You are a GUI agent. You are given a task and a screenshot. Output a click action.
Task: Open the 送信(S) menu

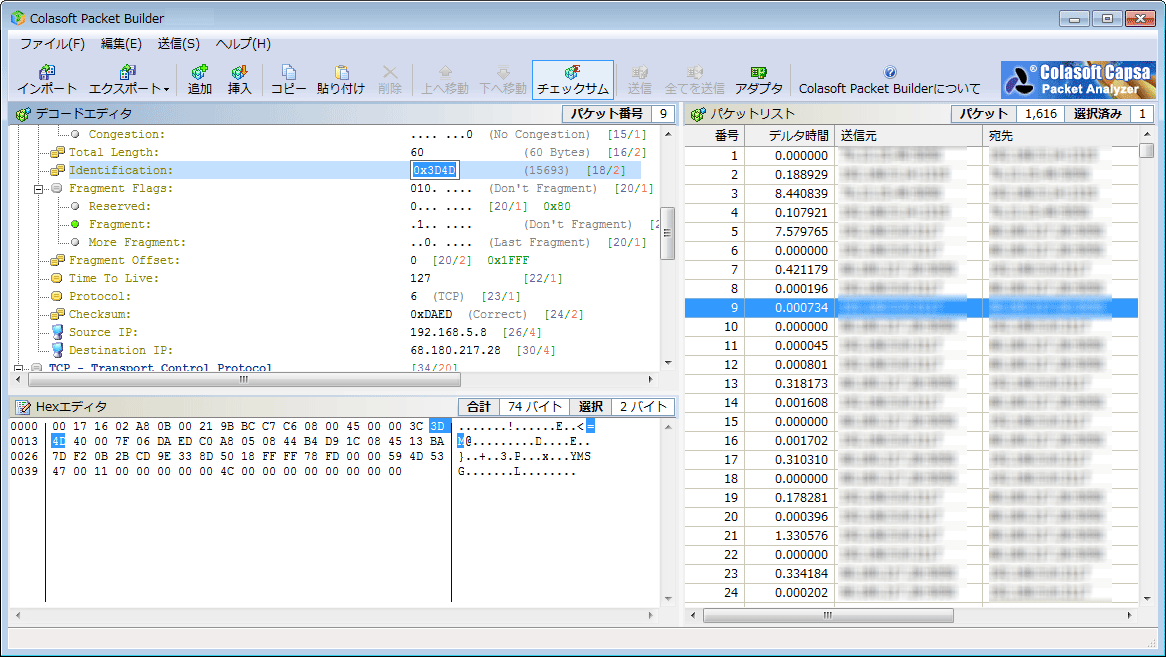click(178, 44)
